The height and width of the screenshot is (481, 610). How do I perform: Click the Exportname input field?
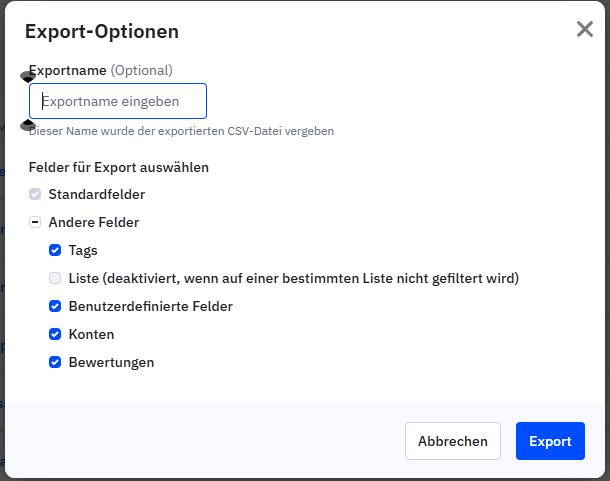point(118,102)
